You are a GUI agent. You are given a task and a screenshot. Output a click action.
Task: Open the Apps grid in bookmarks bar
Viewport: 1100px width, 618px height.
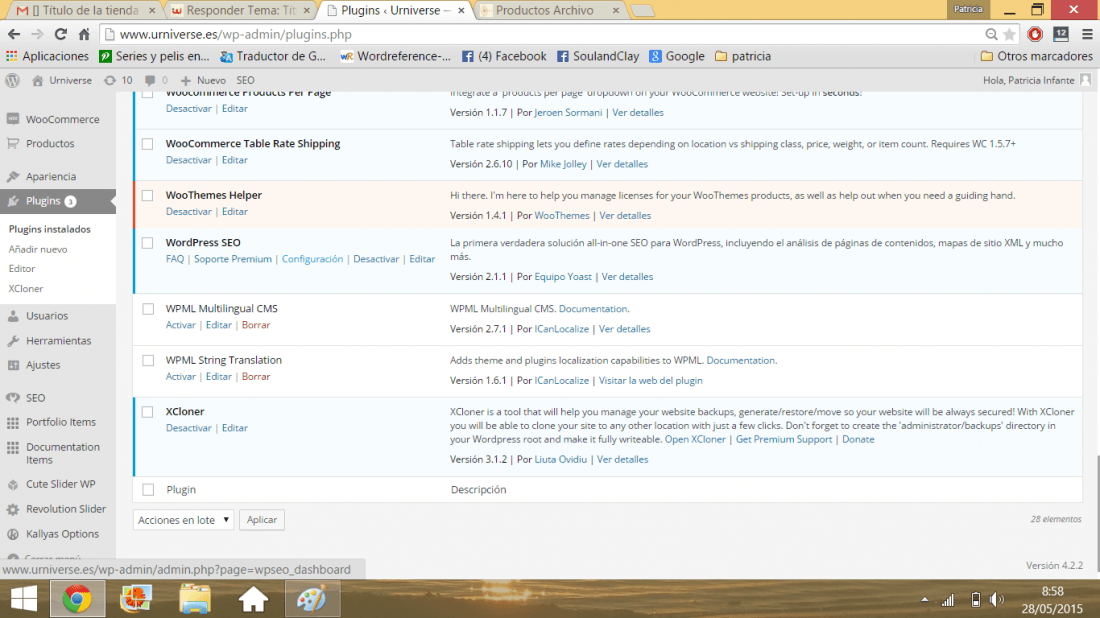pyautogui.click(x=12, y=56)
